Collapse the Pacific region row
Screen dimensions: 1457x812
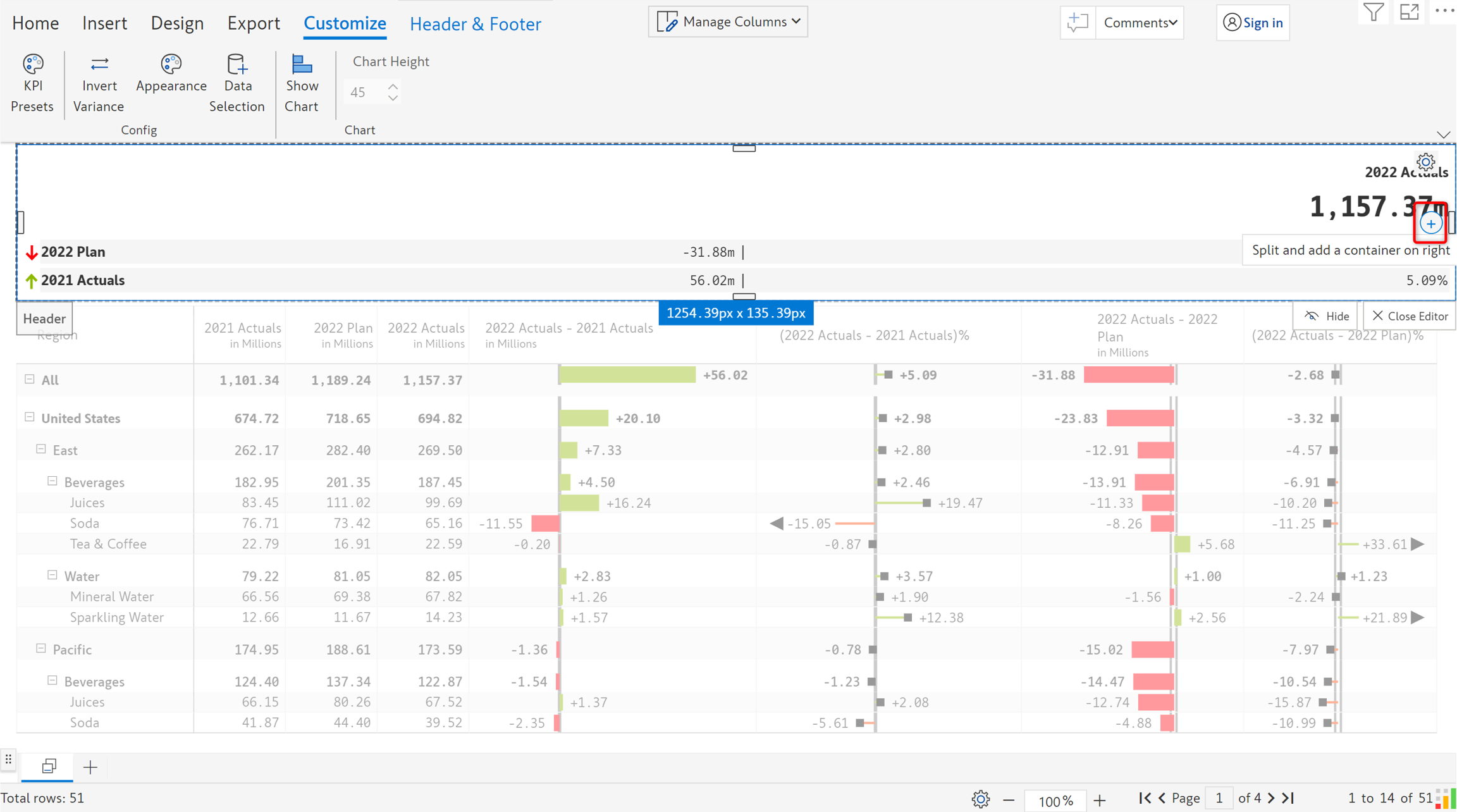(41, 649)
